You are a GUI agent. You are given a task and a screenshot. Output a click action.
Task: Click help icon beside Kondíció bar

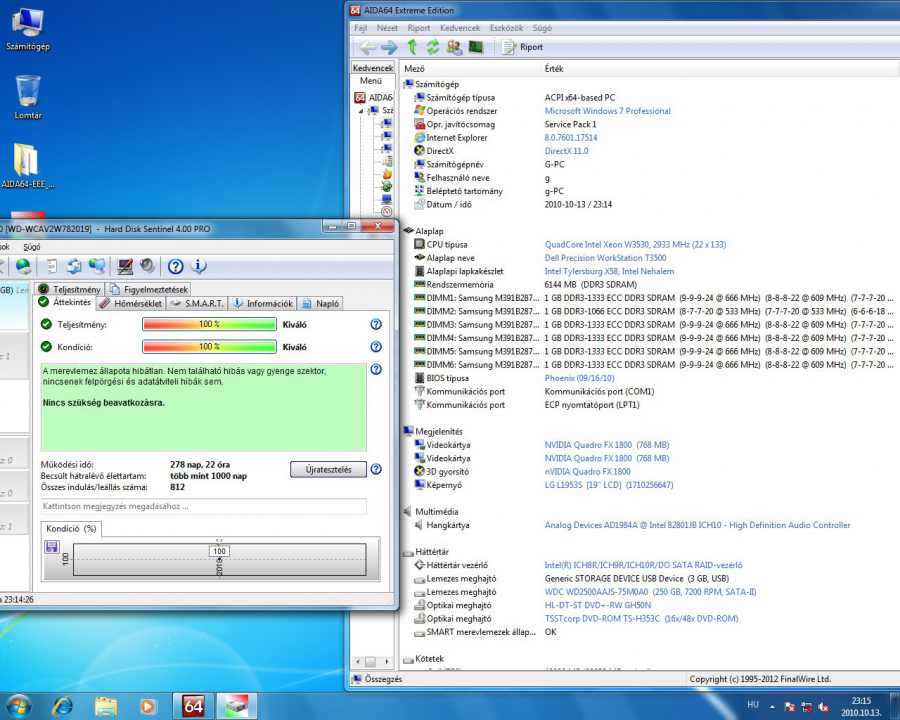click(376, 347)
